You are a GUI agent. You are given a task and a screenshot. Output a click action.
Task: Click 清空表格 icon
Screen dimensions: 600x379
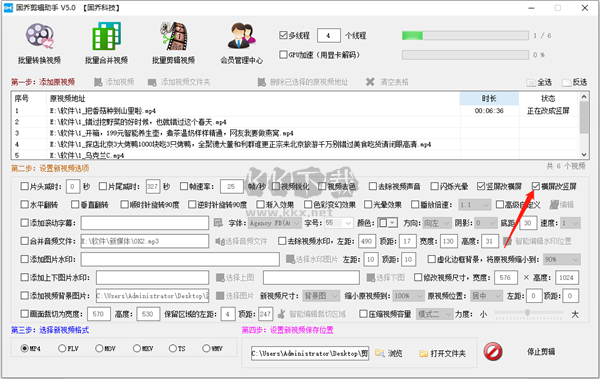(370, 82)
